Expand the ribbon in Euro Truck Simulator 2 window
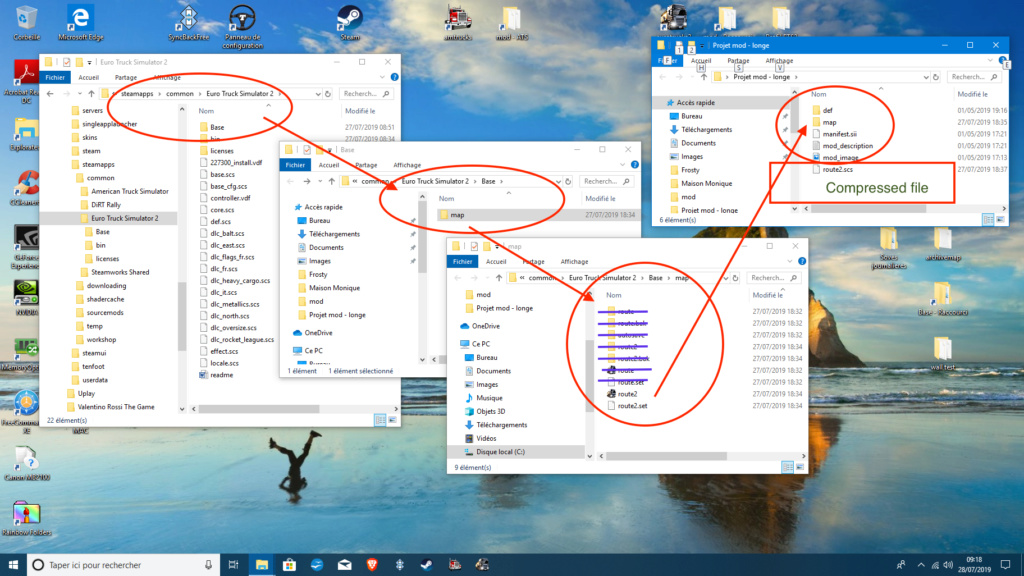Viewport: 1024px width, 576px height. click(x=382, y=77)
